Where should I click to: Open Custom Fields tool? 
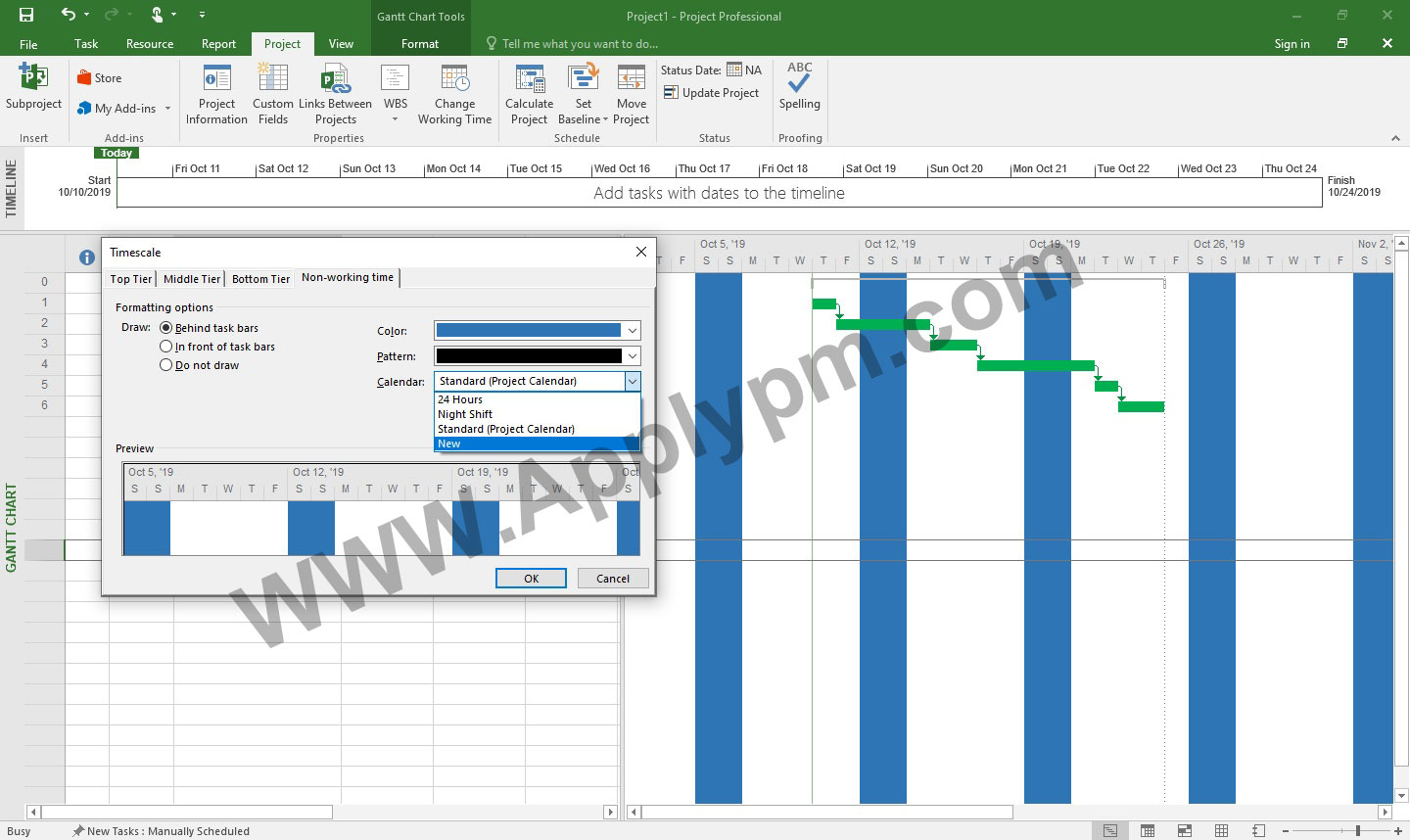click(x=272, y=95)
